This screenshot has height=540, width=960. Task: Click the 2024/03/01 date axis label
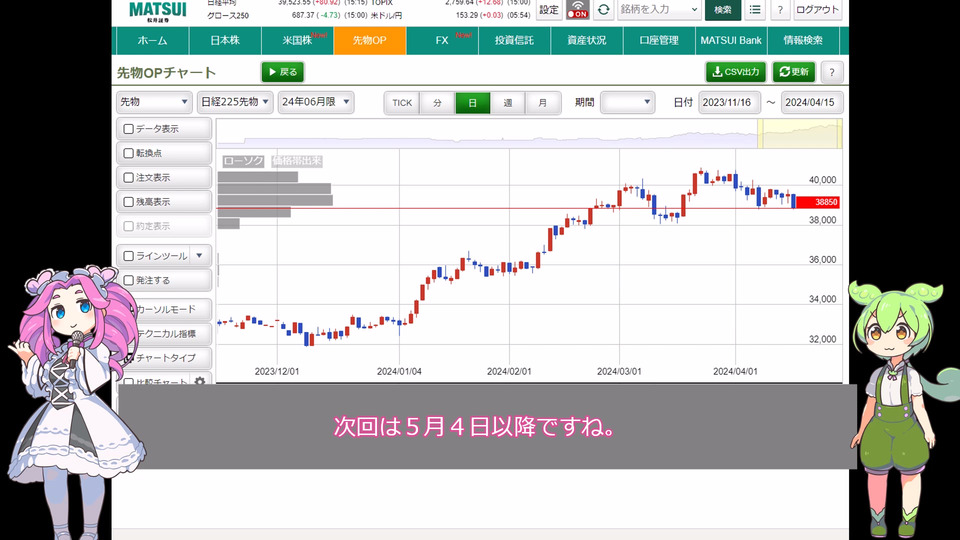(619, 372)
